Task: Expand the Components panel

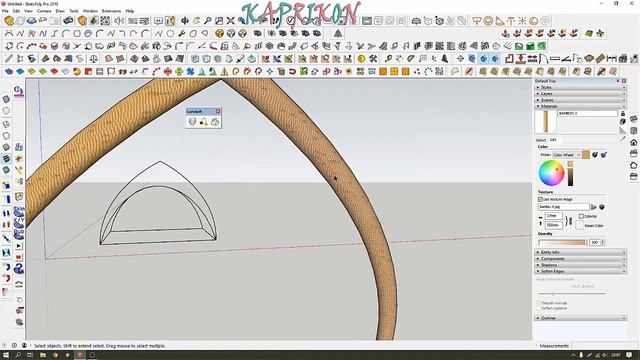Action: pyautogui.click(x=580, y=259)
